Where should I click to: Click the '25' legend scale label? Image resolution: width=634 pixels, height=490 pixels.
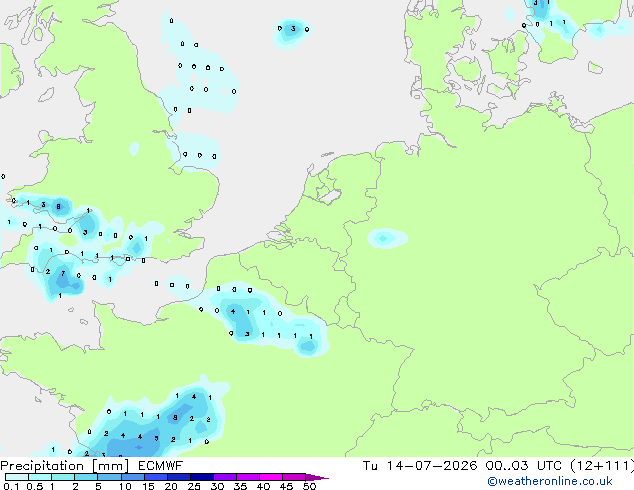(x=194, y=486)
